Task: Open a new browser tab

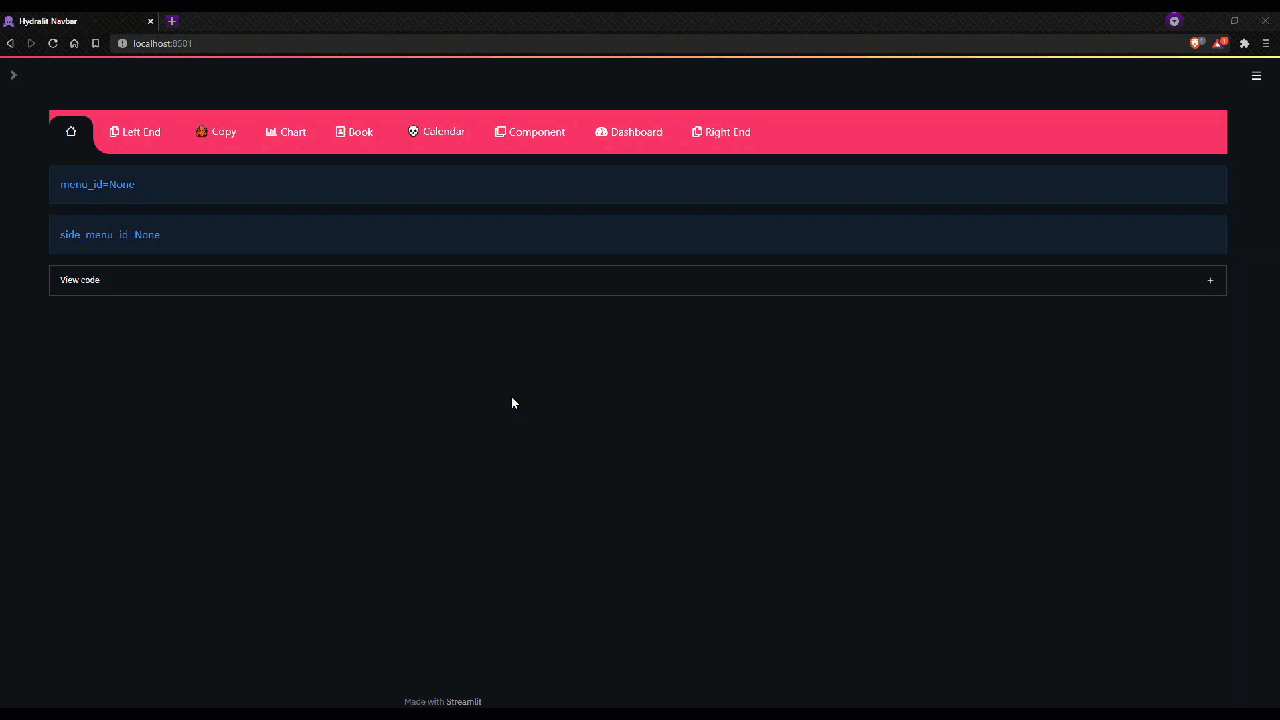Action: pos(172,21)
